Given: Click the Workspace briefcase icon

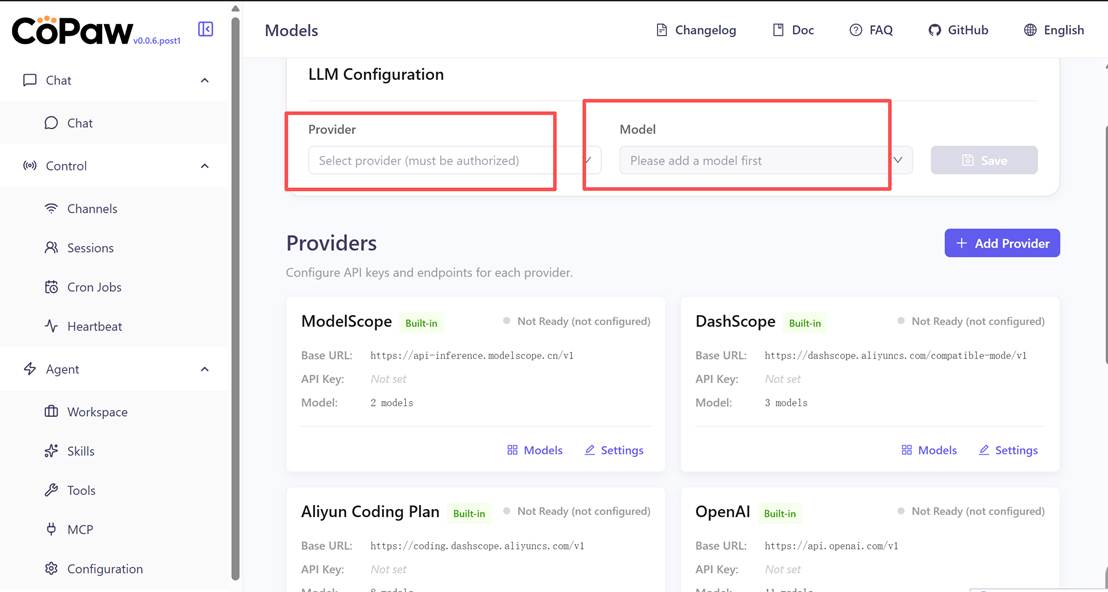Looking at the screenshot, I should pyautogui.click(x=51, y=412).
